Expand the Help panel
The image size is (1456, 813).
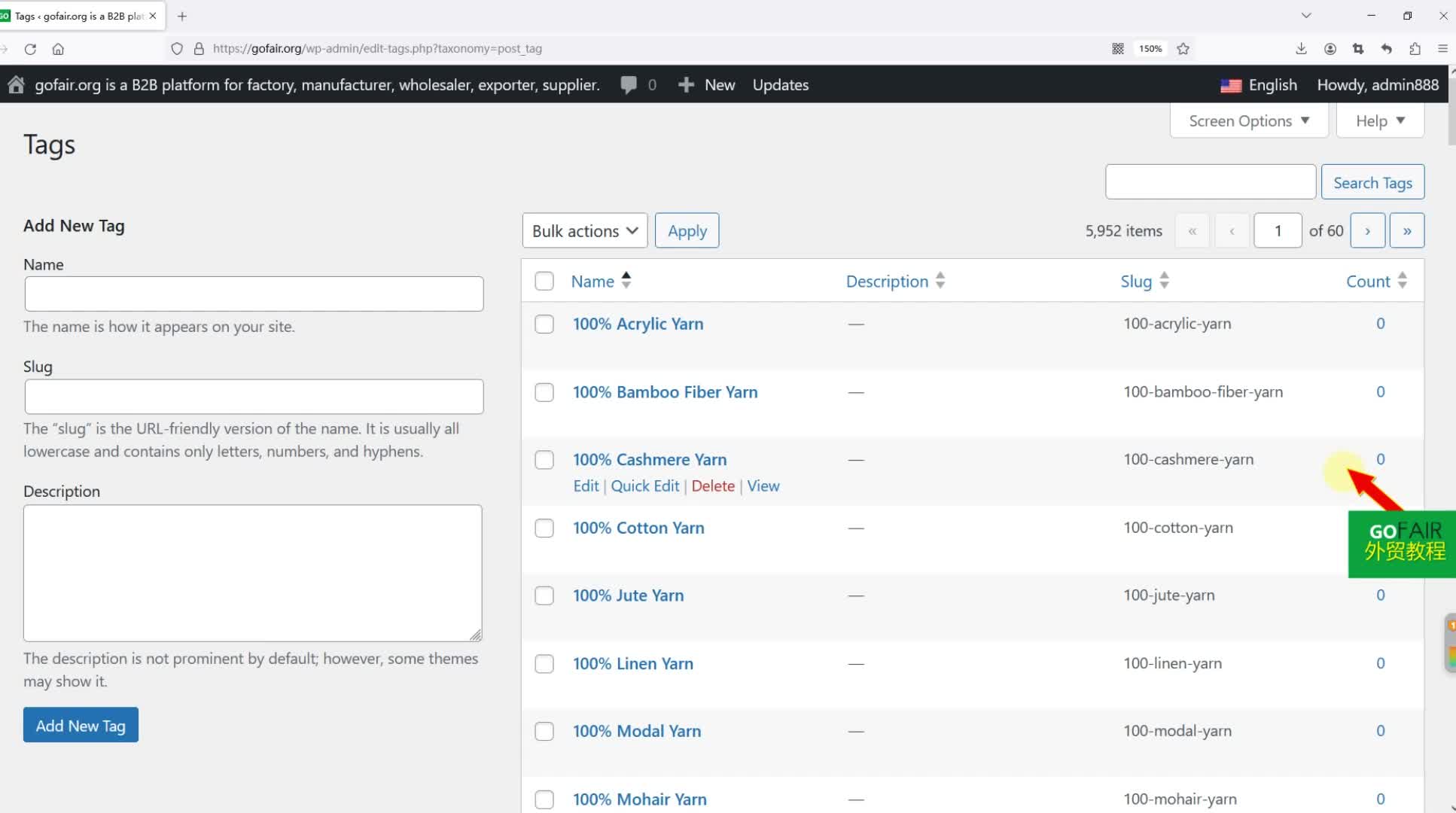pos(1380,121)
